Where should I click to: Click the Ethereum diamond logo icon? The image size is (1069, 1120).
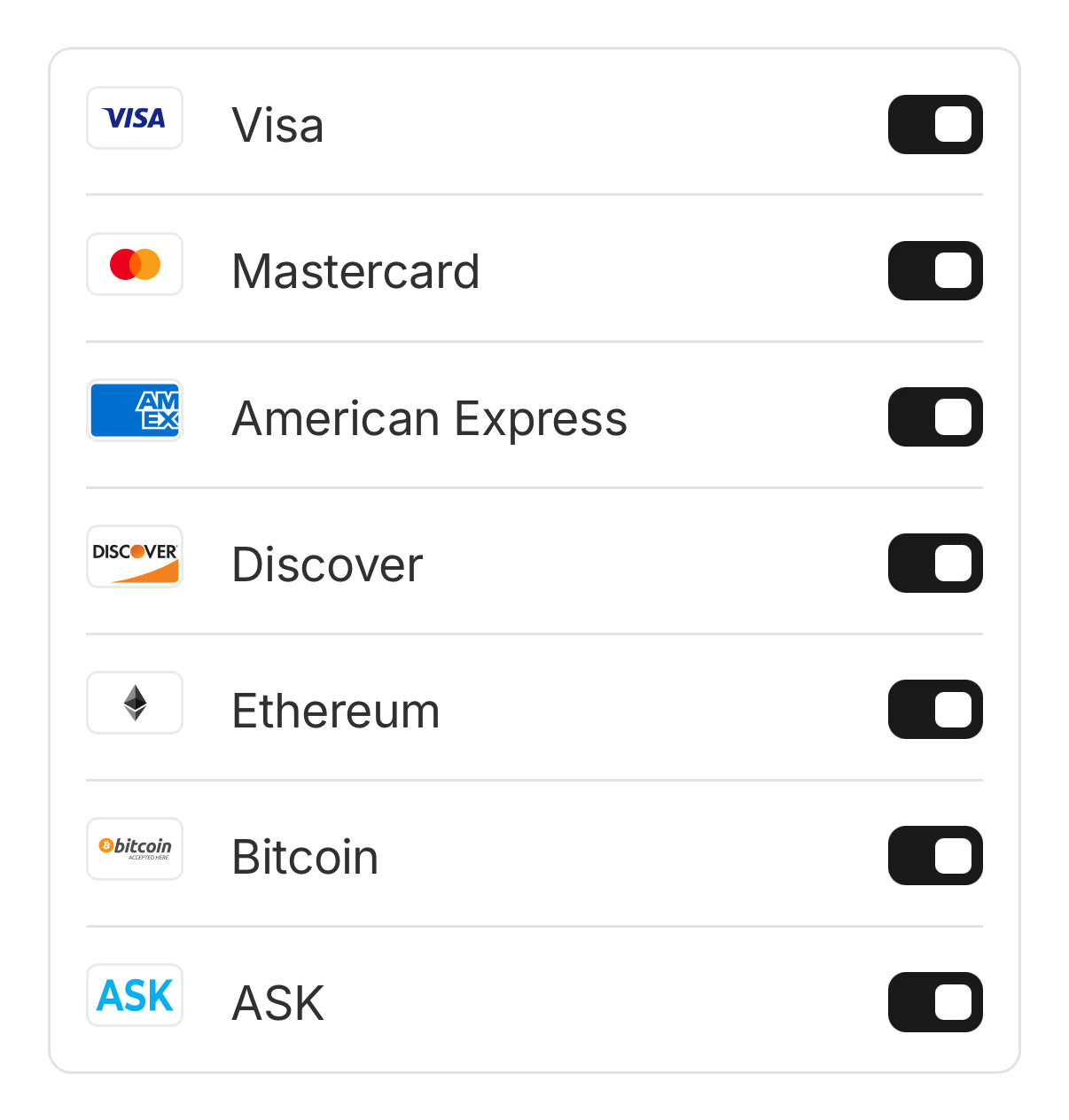(x=135, y=703)
